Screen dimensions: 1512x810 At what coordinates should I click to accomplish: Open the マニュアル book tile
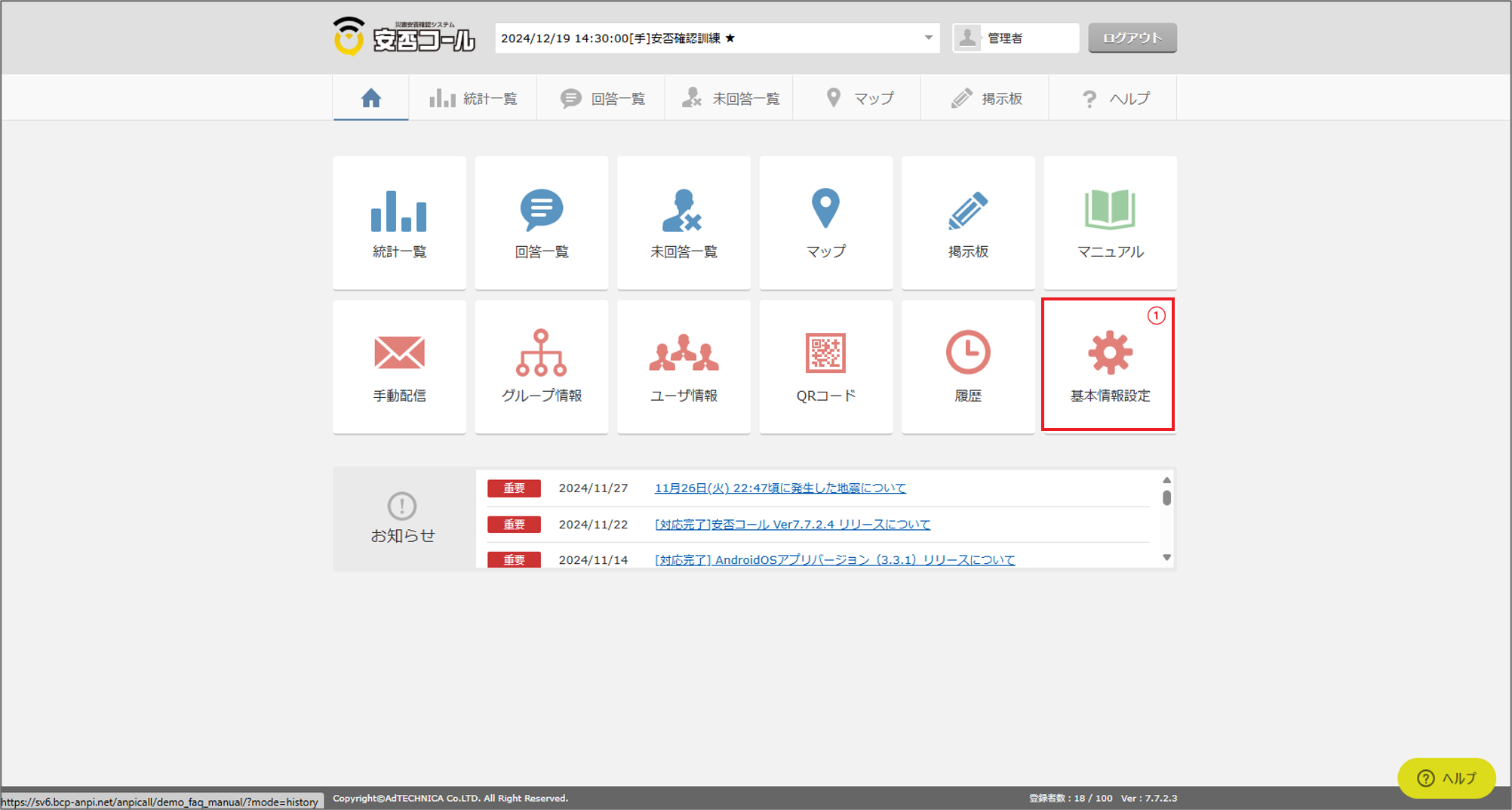(1110, 223)
